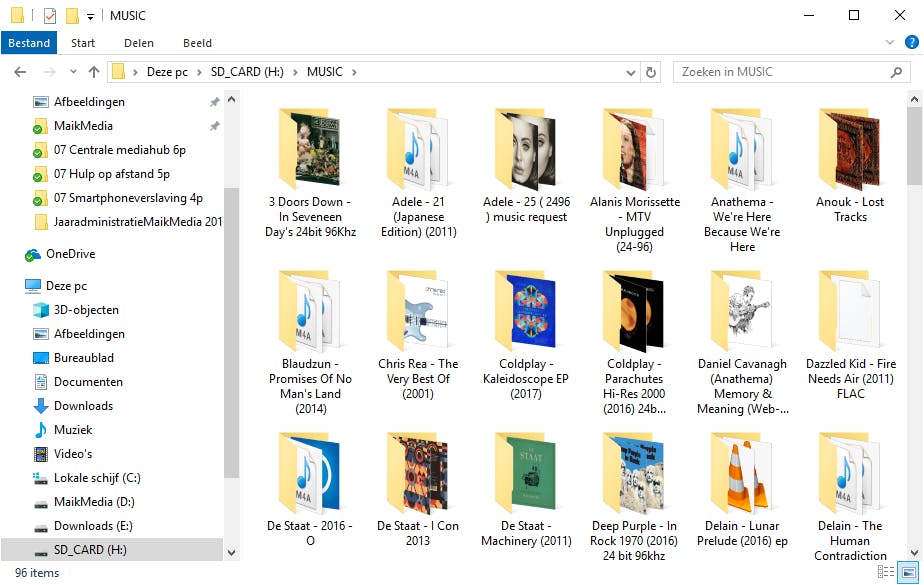Viewport: 924px width, 585px height.
Task: Open the Coldplay Parachutes Hi-Res folder
Action: [x=635, y=342]
